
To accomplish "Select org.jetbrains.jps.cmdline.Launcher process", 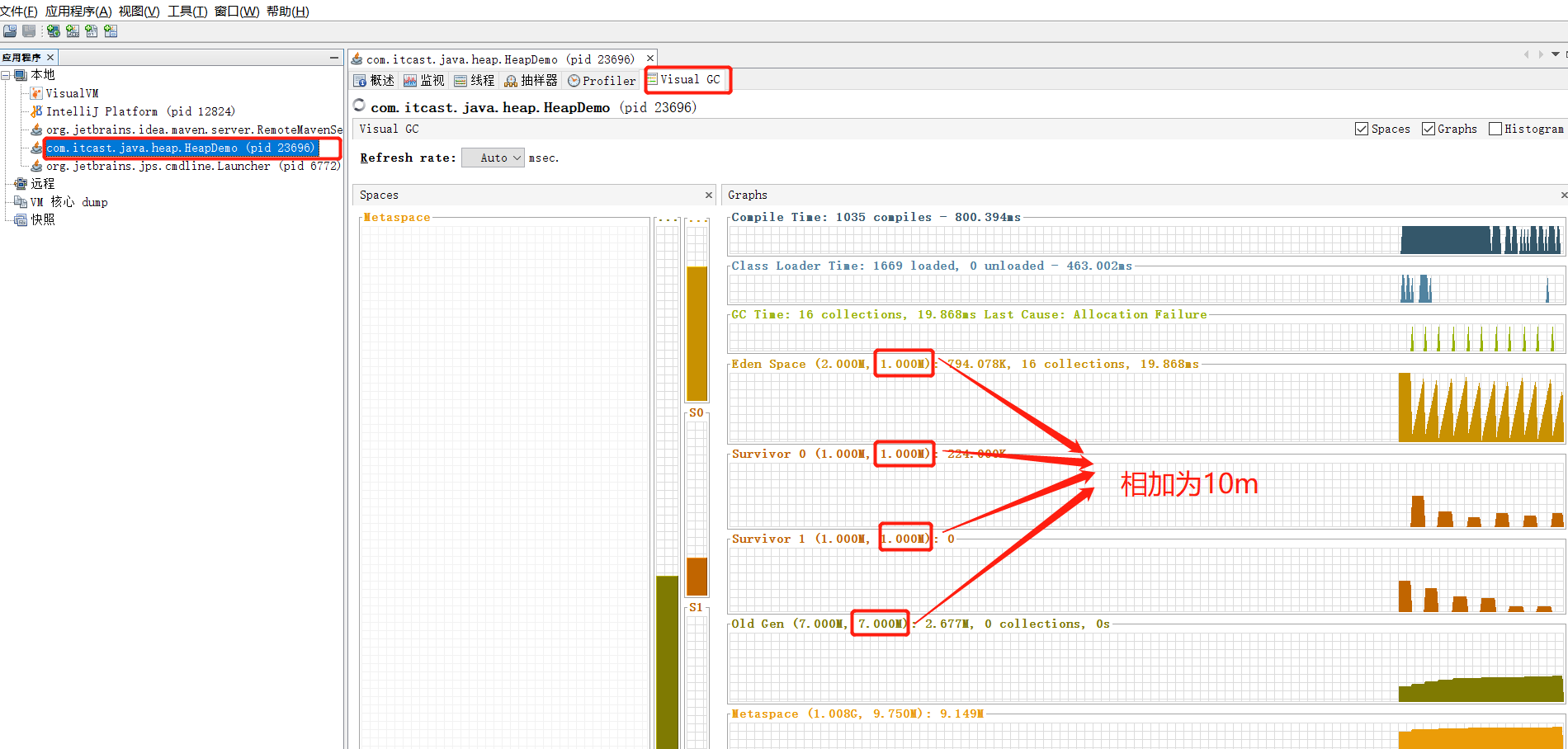I will [193, 166].
